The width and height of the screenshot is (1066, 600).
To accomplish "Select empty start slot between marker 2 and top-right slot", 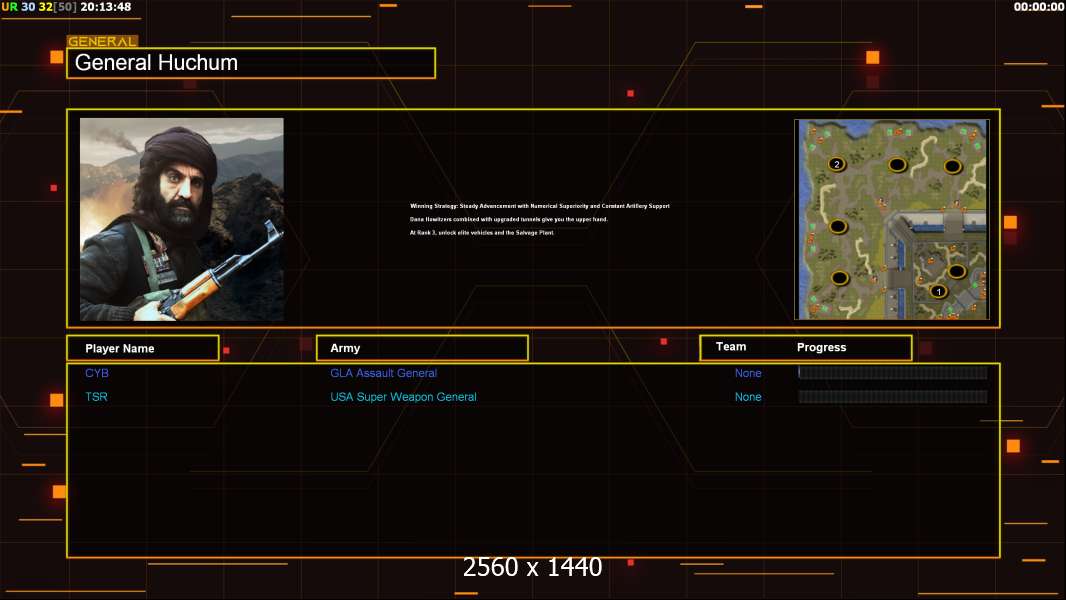I will pos(897,164).
